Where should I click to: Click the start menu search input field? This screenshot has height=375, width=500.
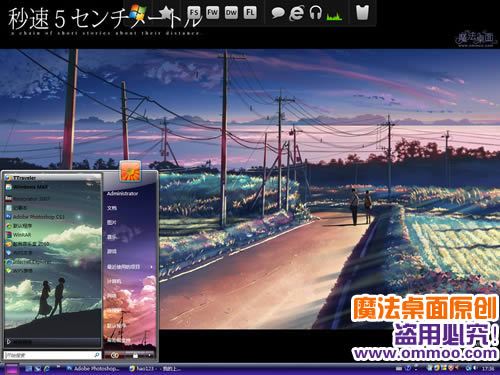point(52,355)
